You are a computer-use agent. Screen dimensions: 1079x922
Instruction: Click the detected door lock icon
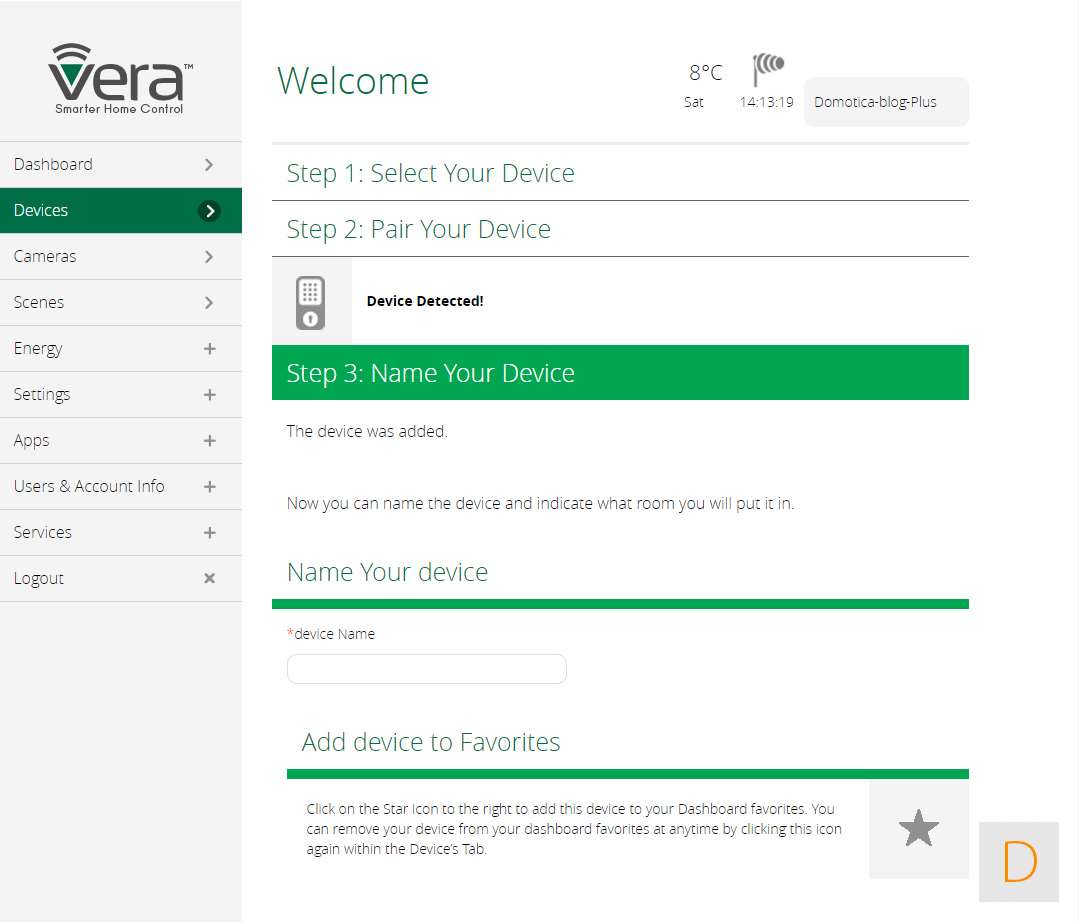(311, 302)
